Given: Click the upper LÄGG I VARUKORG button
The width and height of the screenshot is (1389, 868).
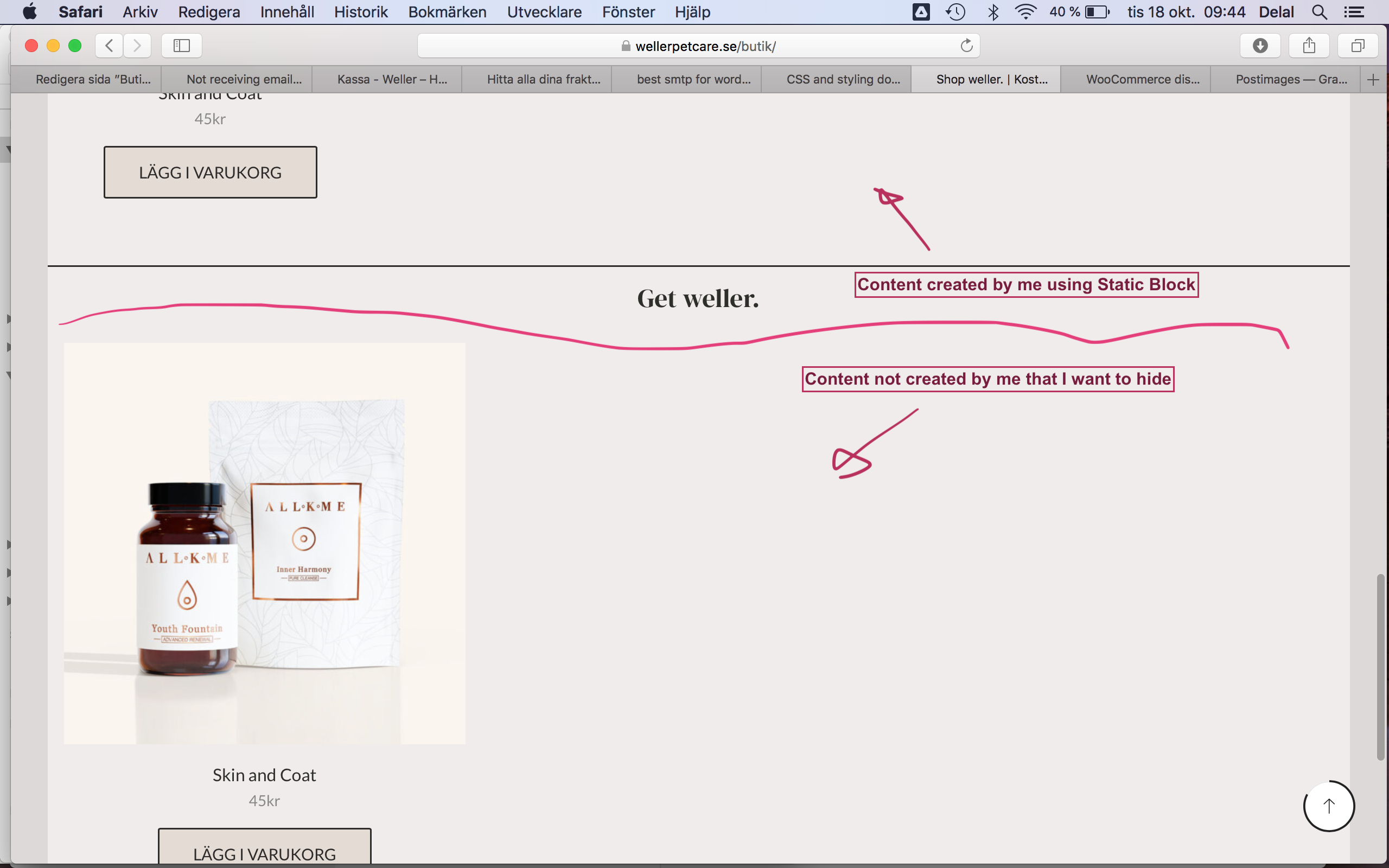Looking at the screenshot, I should (x=210, y=172).
